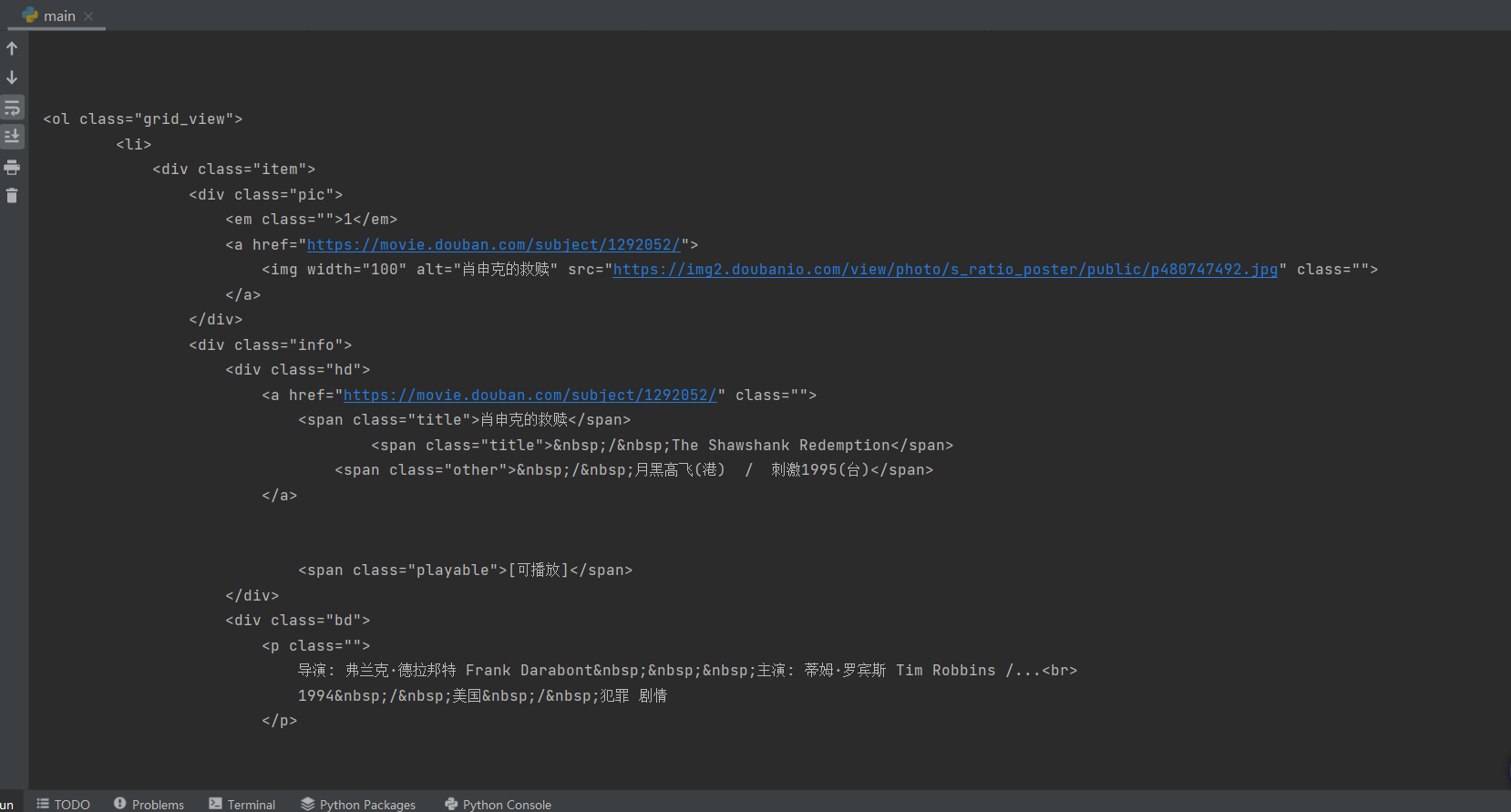Click the <ol class="grid_view"> line
1511x812 pixels.
click(x=143, y=119)
